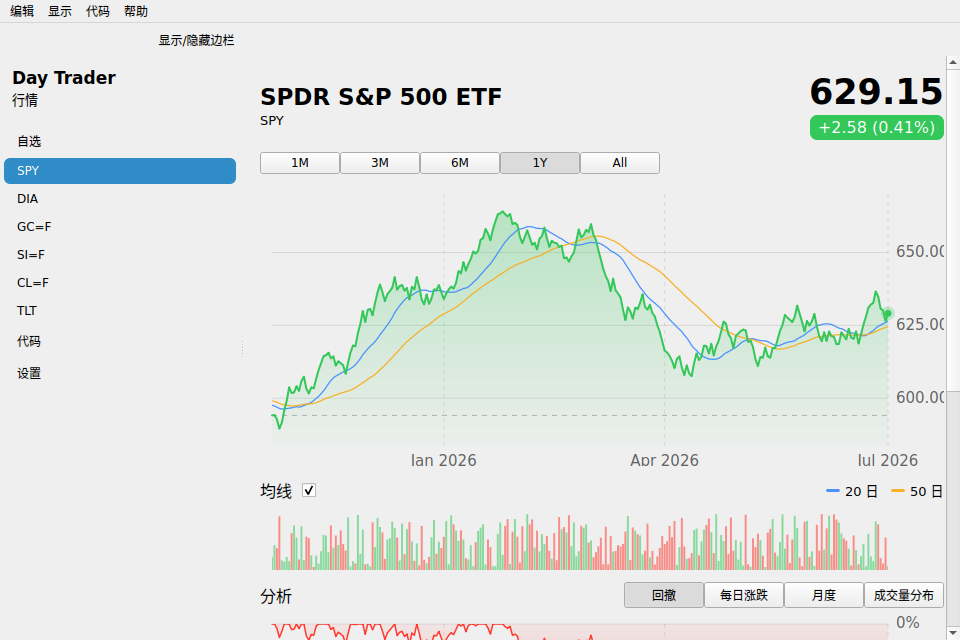Click the Apr 2026 axis label
This screenshot has height=640, width=960.
[x=664, y=461]
